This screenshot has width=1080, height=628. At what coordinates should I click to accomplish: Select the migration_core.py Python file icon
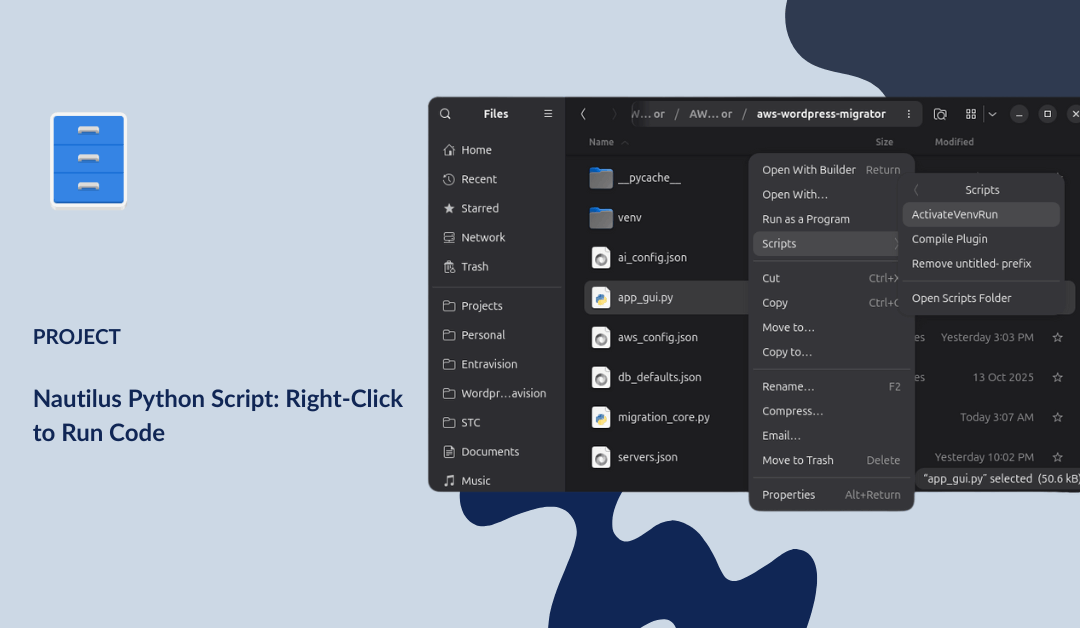[601, 417]
